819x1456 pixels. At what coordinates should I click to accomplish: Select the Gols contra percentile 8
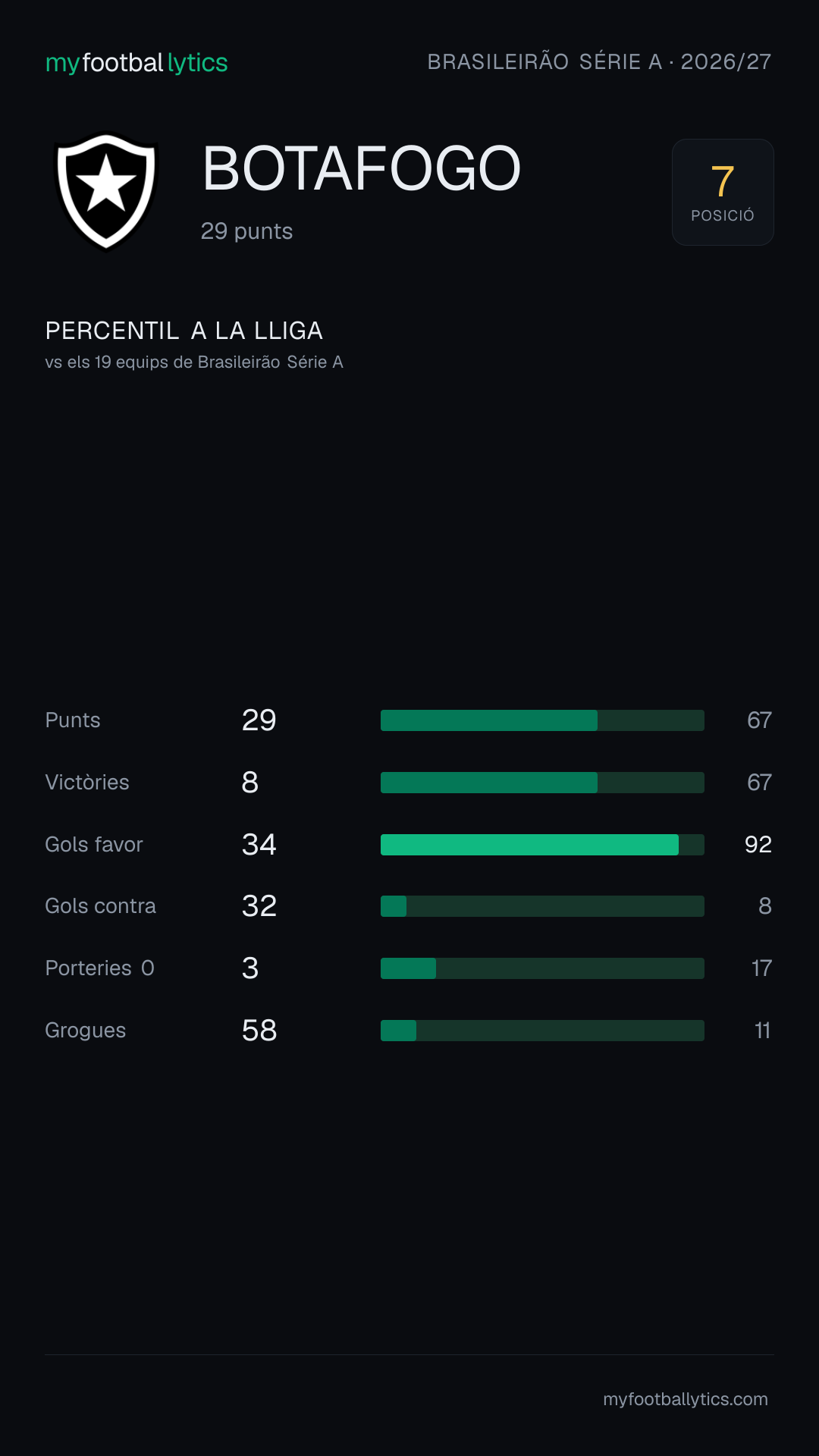click(765, 906)
